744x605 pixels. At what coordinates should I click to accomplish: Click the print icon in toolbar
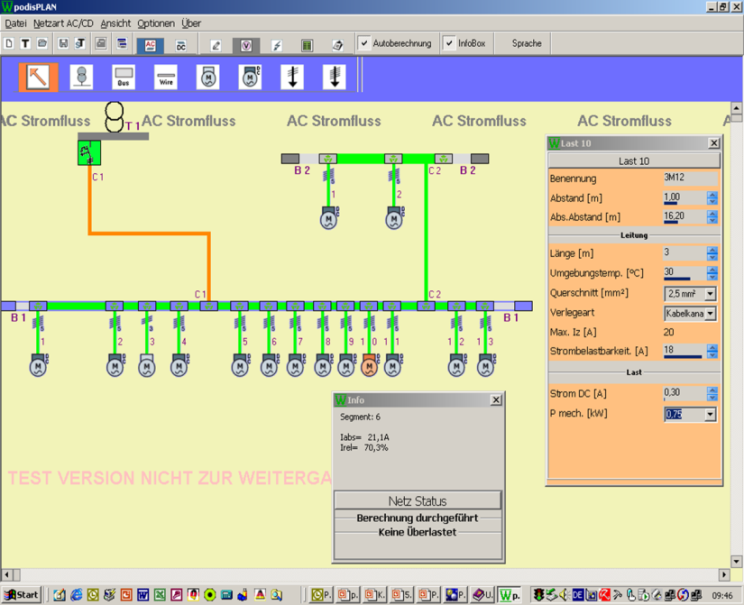[101, 44]
